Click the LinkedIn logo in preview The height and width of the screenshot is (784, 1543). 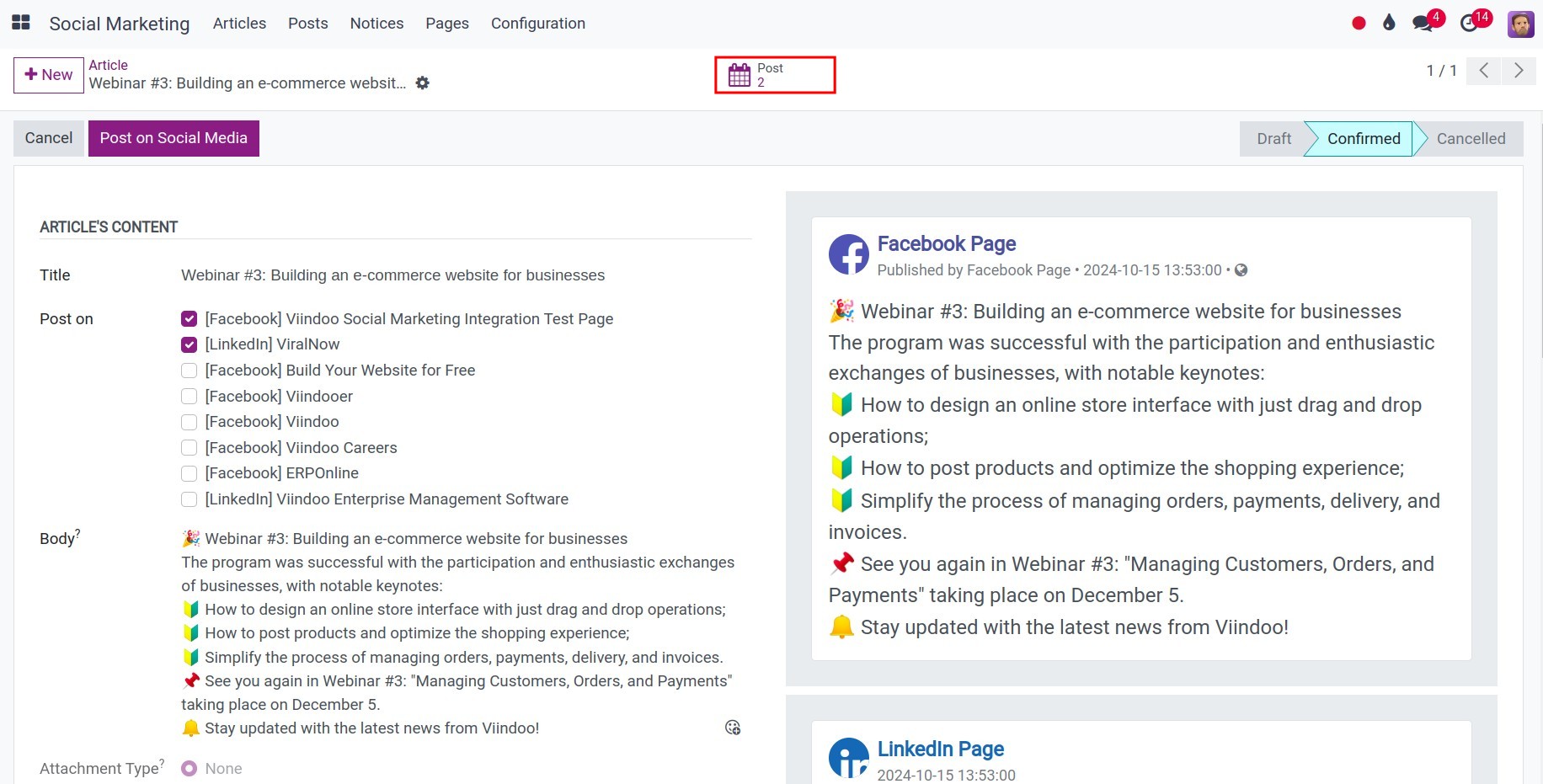pyautogui.click(x=848, y=758)
